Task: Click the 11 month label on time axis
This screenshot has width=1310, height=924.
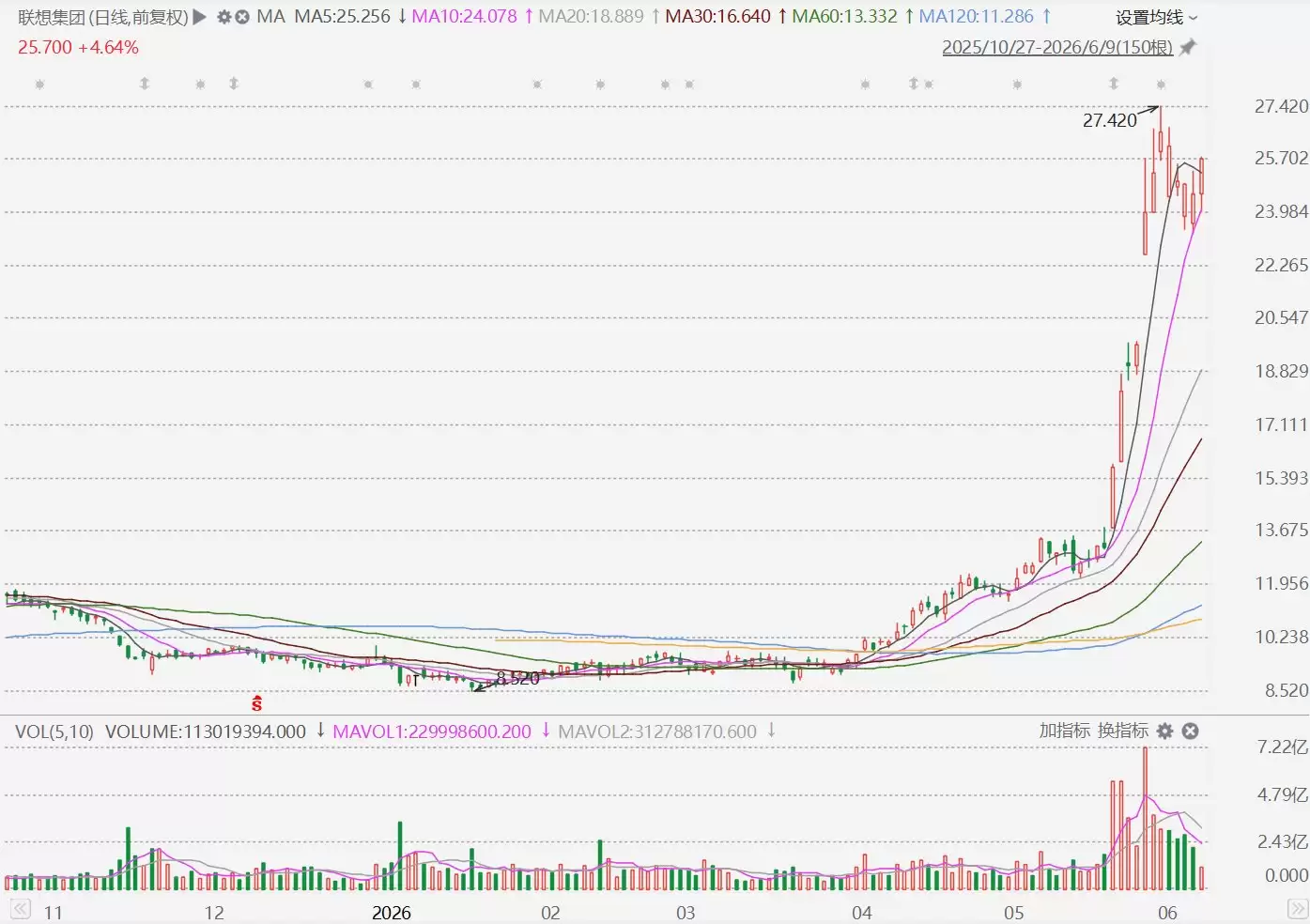Action: click(53, 913)
